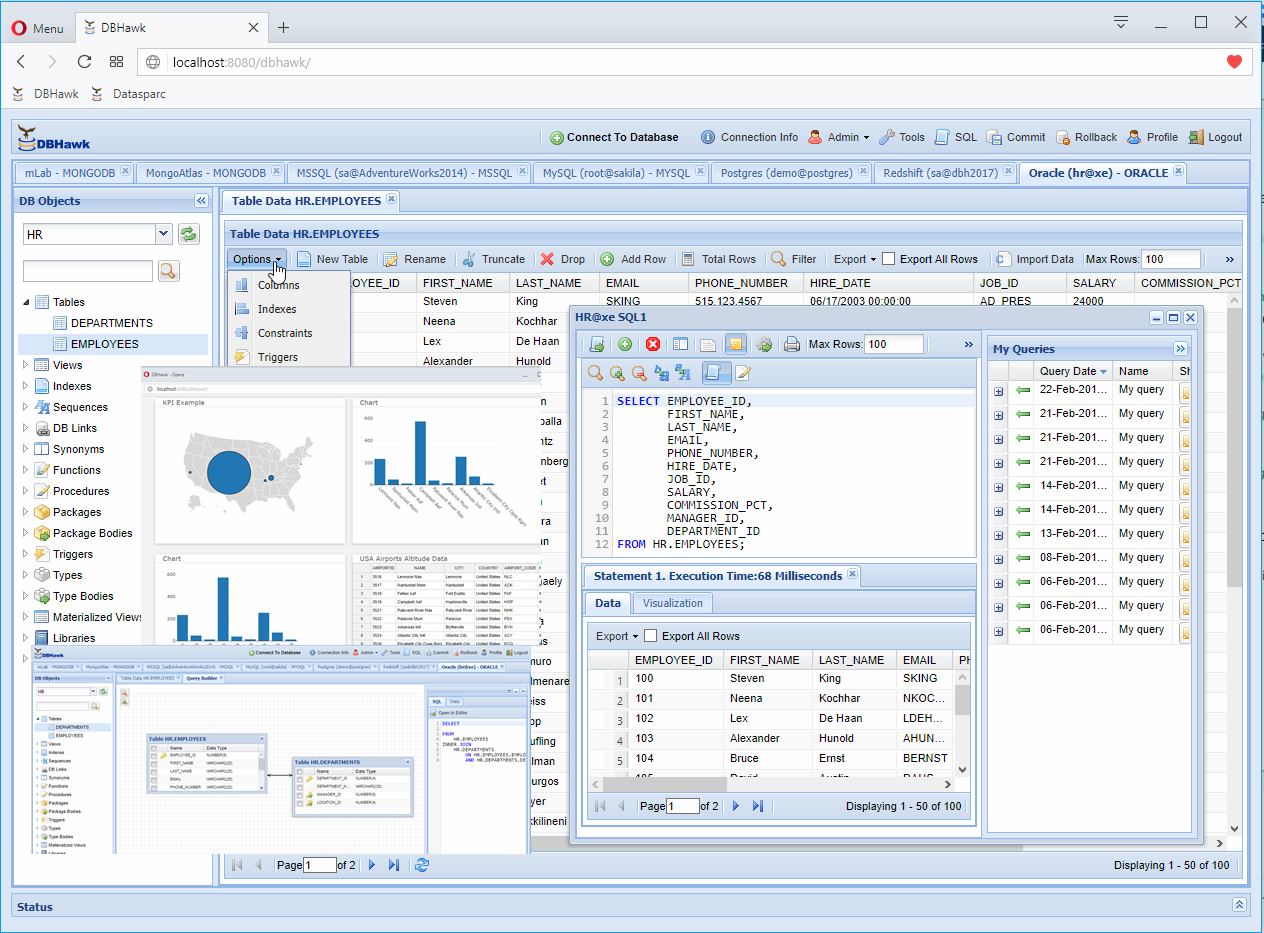Image resolution: width=1264 pixels, height=933 pixels.
Task: Choose Indexes from the Options menu
Action: [x=277, y=309]
